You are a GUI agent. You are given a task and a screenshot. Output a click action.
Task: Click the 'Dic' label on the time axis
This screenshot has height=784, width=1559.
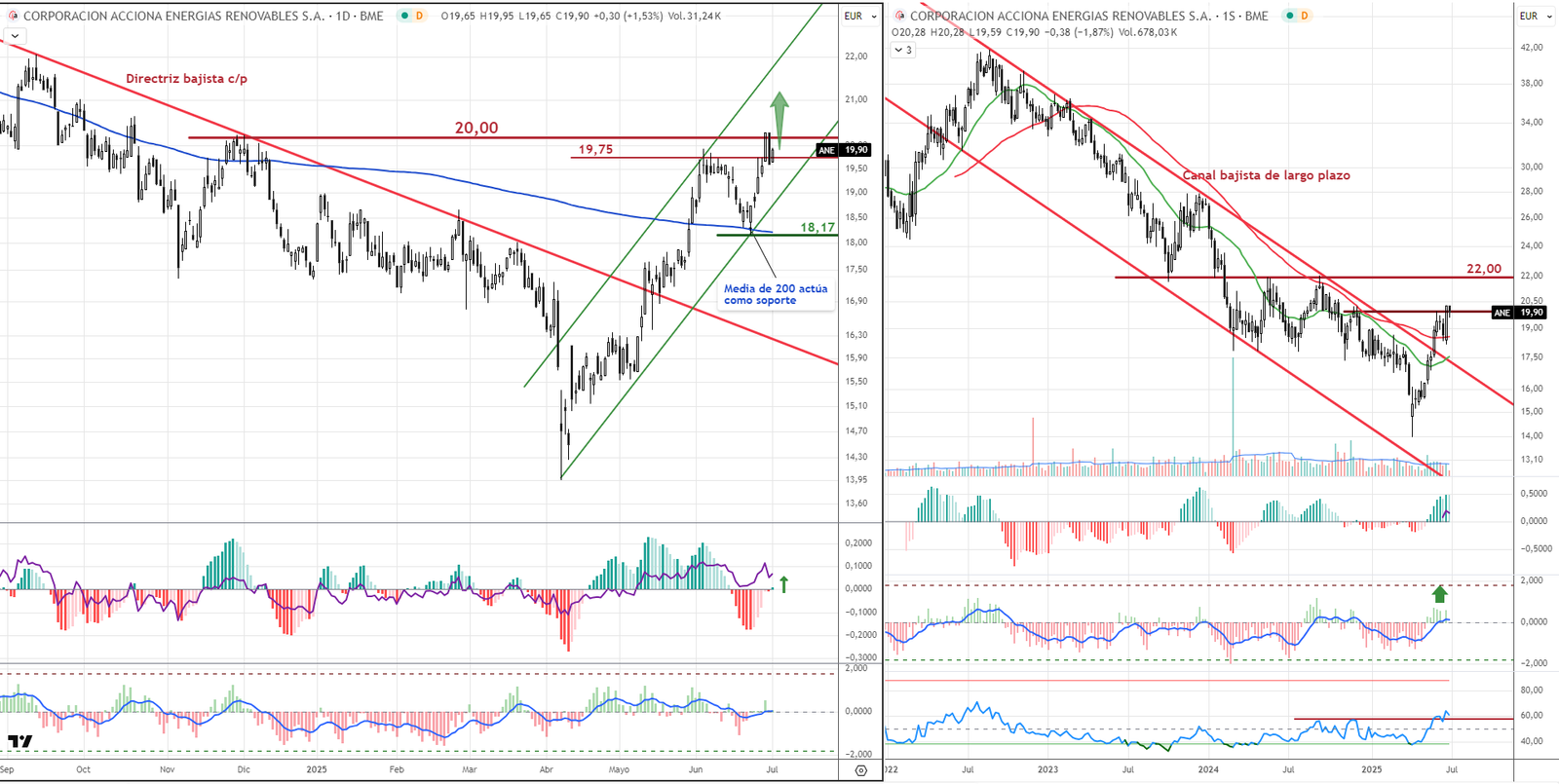click(244, 769)
